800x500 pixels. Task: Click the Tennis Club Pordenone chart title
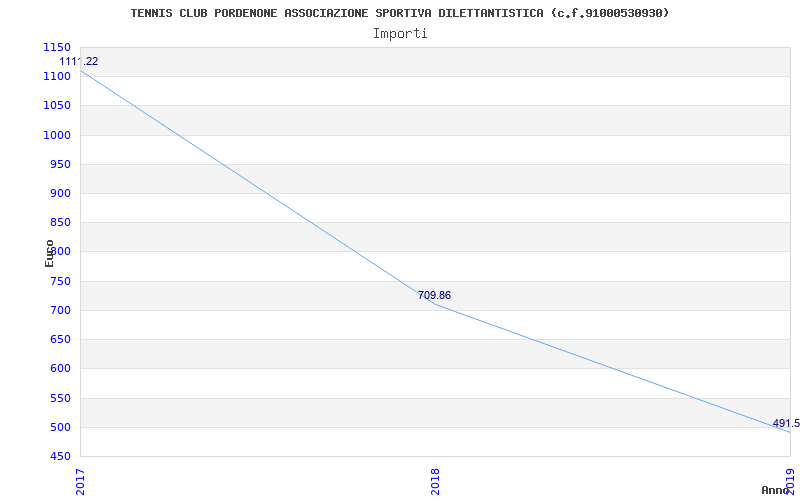tap(400, 13)
